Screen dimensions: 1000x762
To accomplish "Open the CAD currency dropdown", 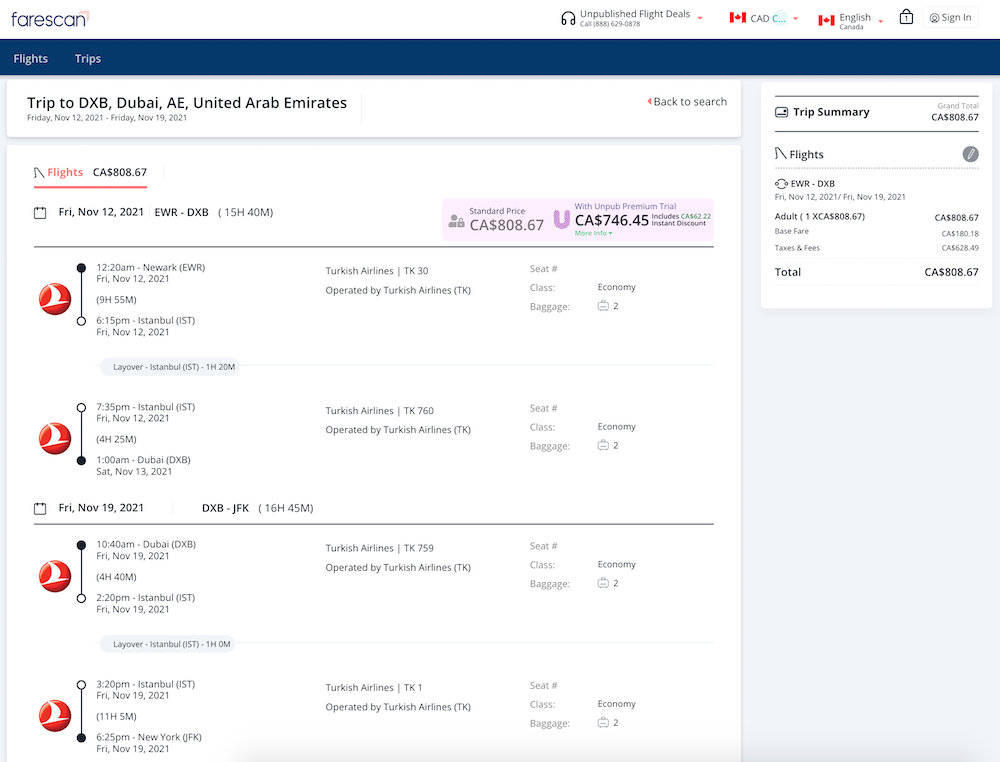I will pyautogui.click(x=795, y=18).
